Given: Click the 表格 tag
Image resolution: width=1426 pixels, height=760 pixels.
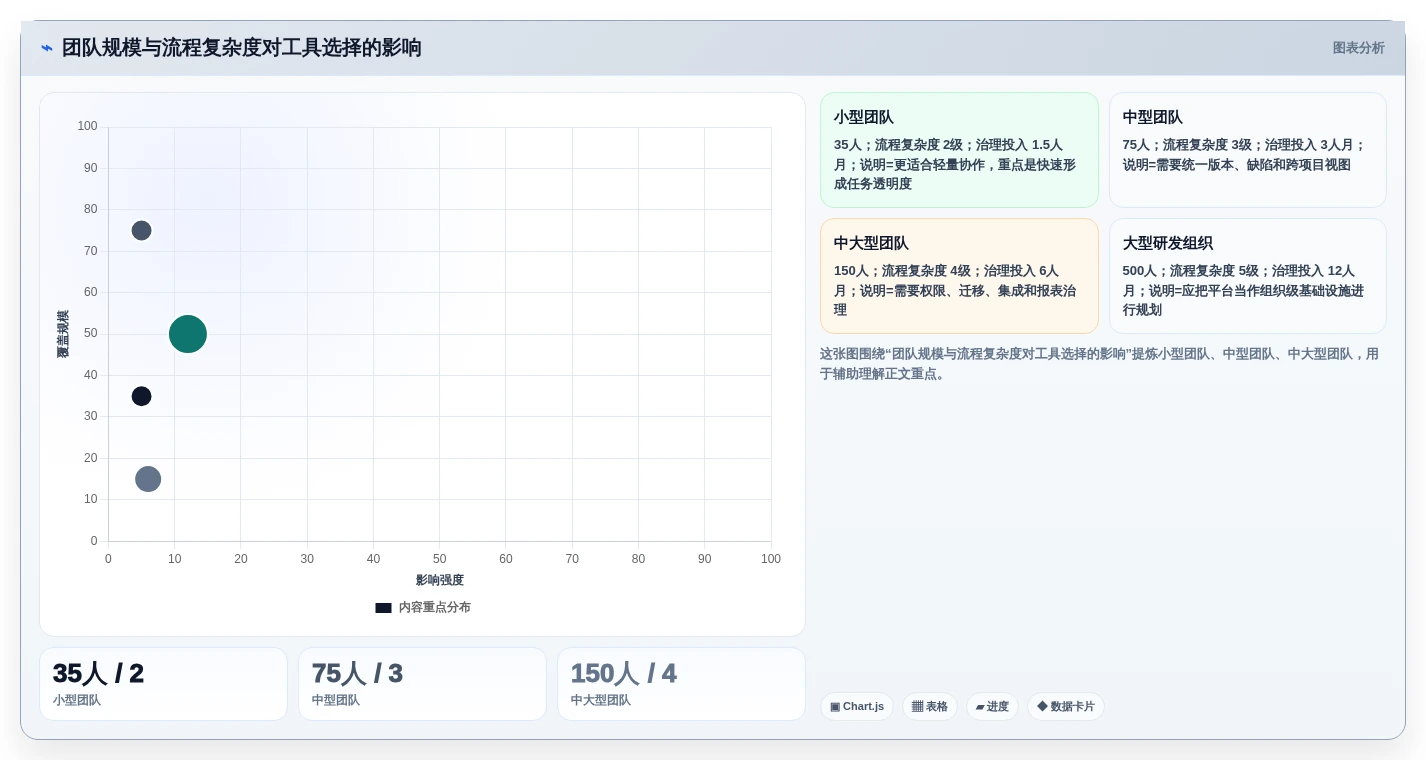Looking at the screenshot, I should point(930,707).
